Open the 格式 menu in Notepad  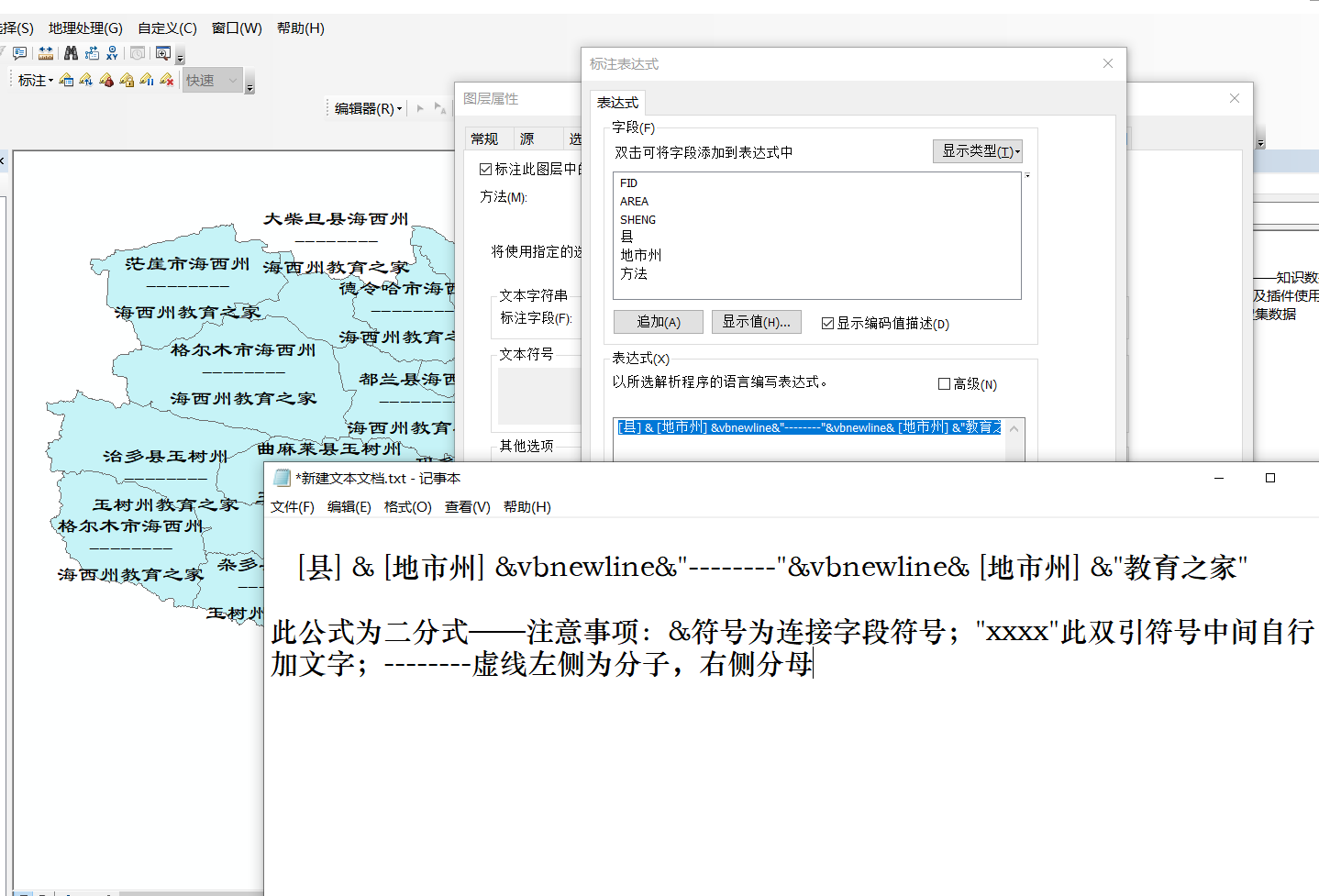coord(408,506)
